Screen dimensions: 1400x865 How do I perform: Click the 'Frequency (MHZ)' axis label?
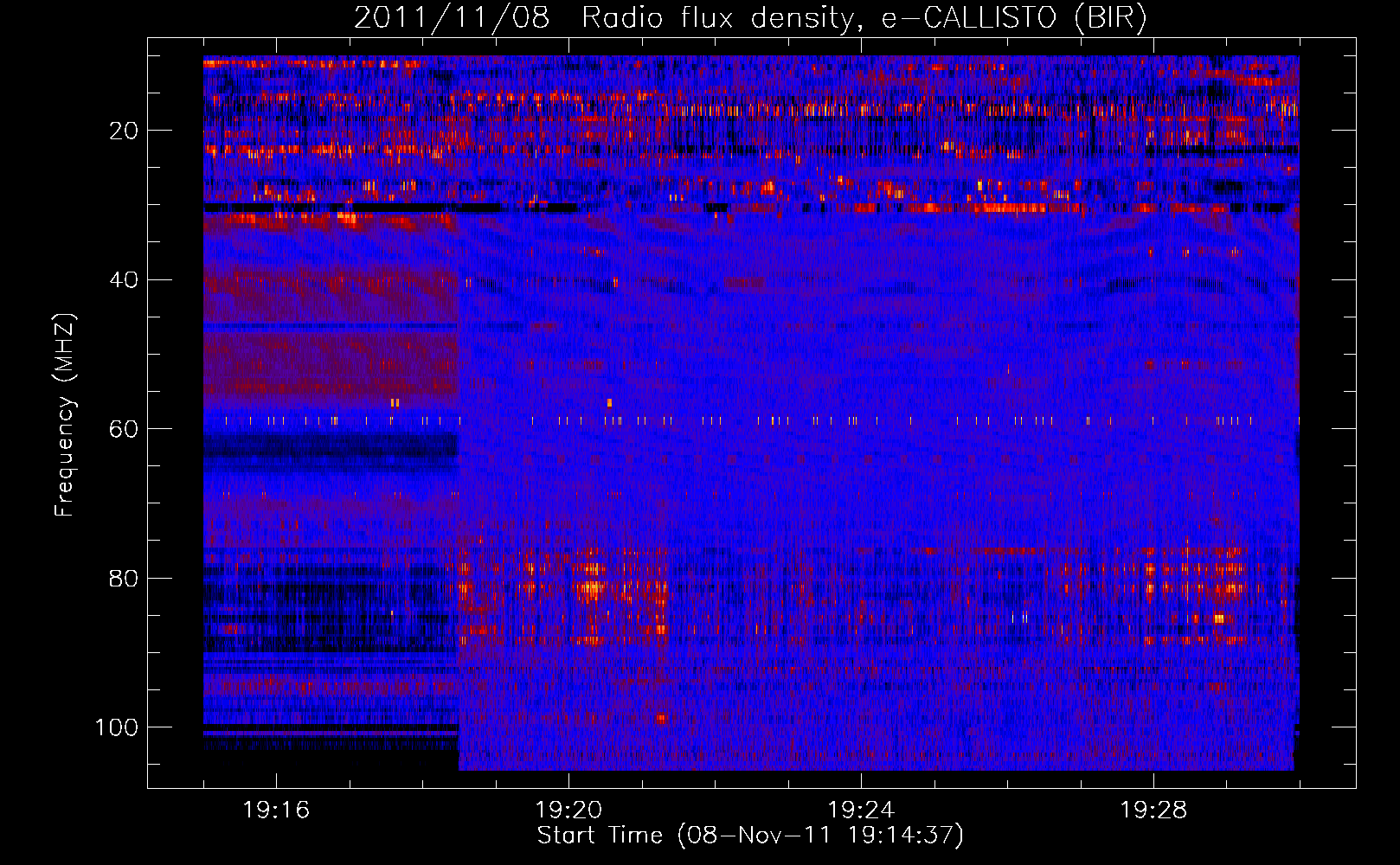65,415
